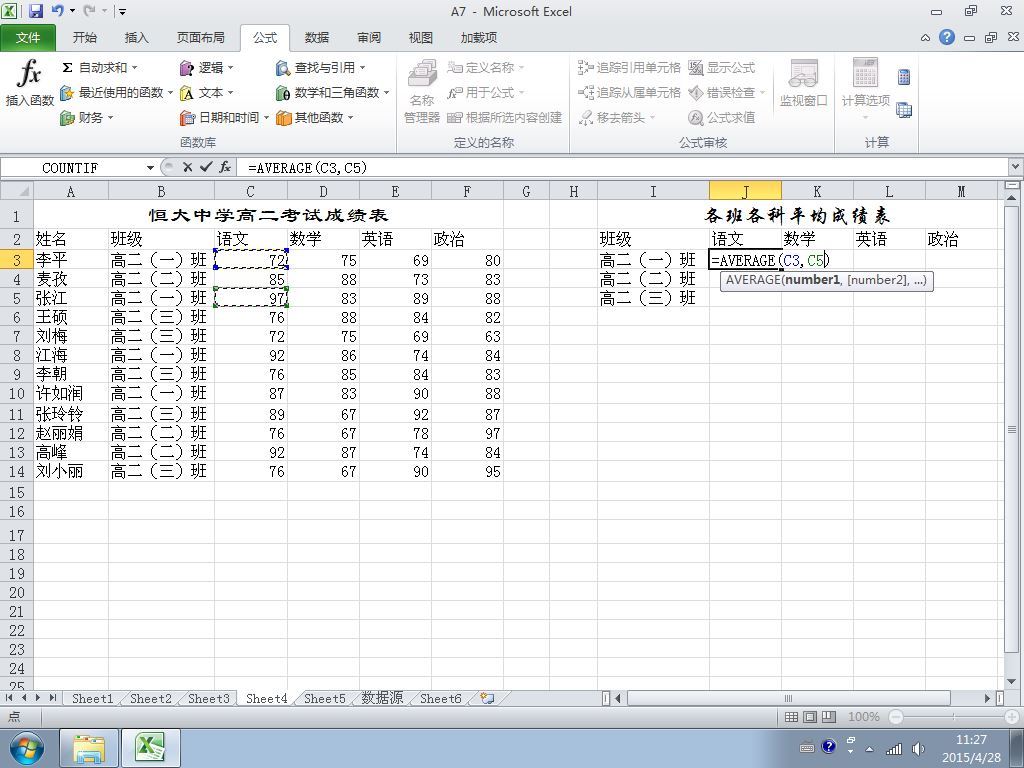The height and width of the screenshot is (768, 1024).
Task: Click the 政治 header cell in column M
Action: pos(961,239)
